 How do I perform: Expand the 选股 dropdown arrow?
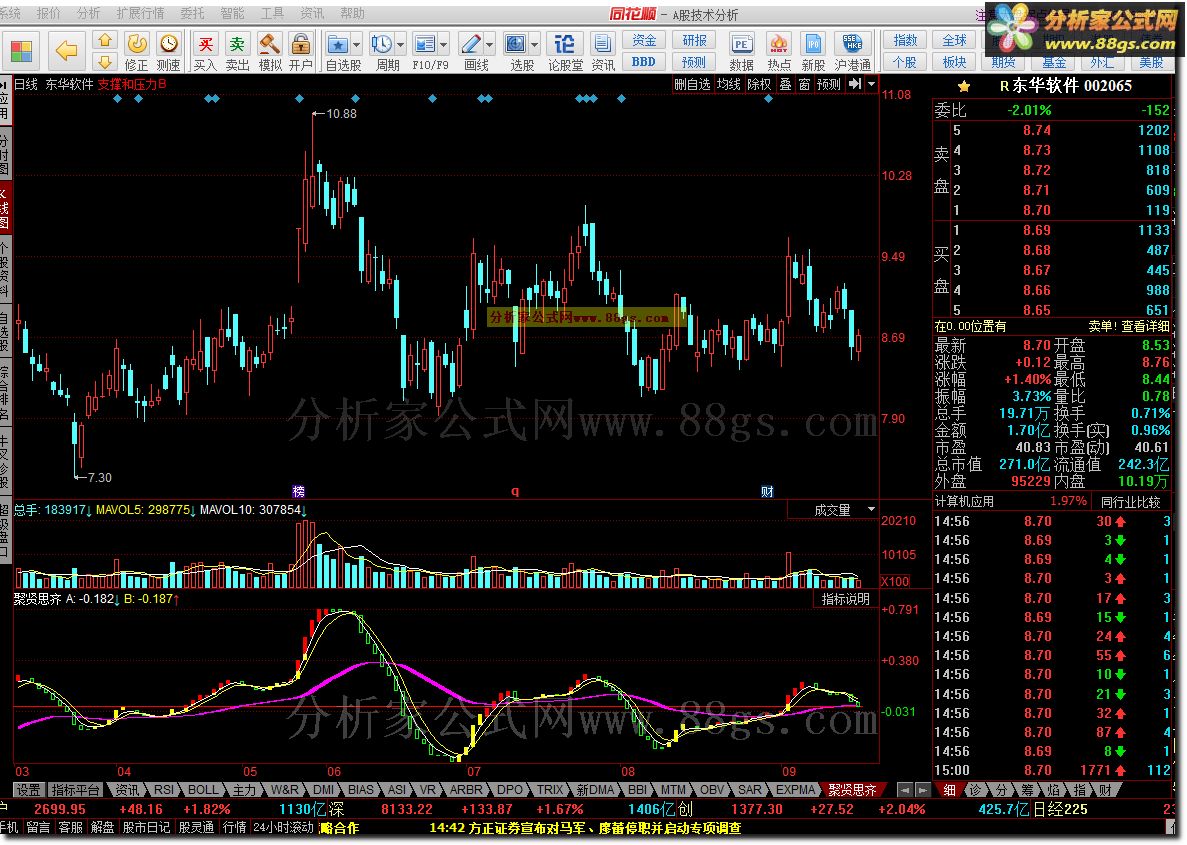click(534, 45)
